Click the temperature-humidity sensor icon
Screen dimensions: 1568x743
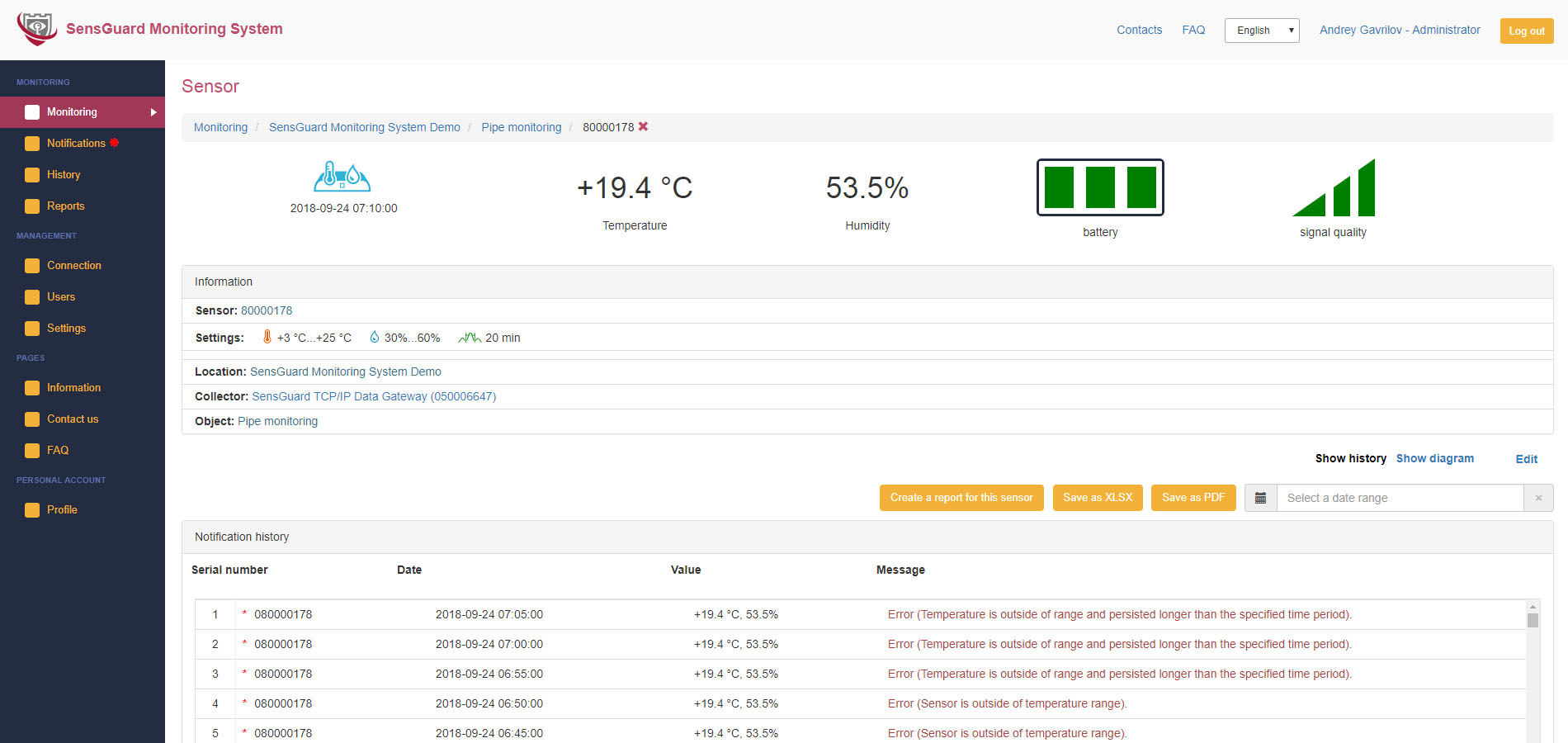point(342,177)
